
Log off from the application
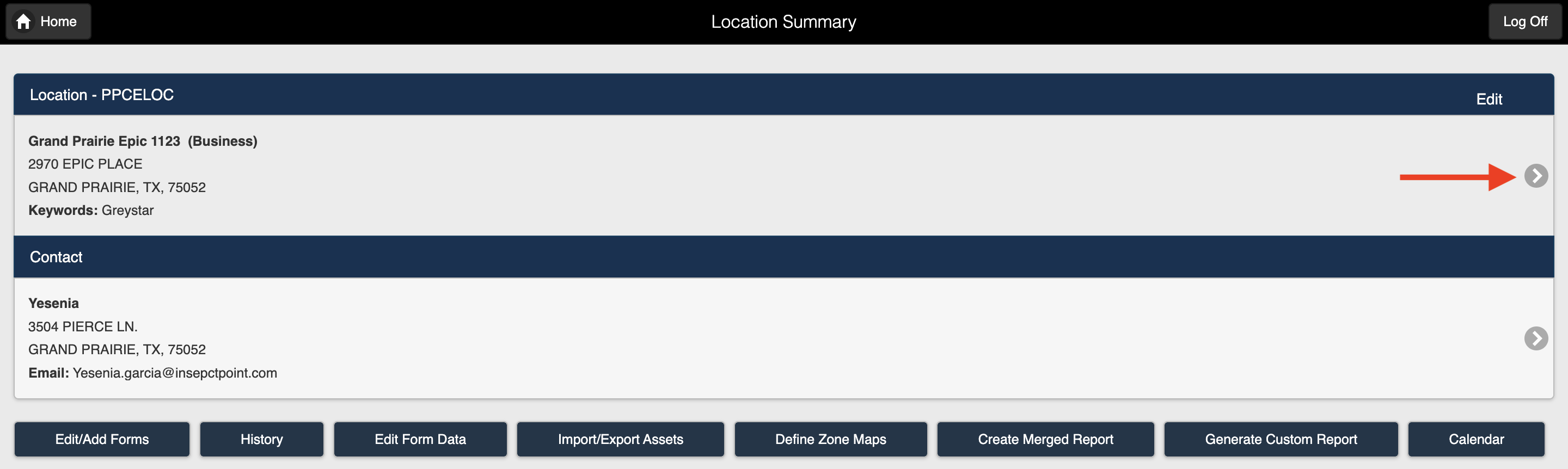(1525, 22)
